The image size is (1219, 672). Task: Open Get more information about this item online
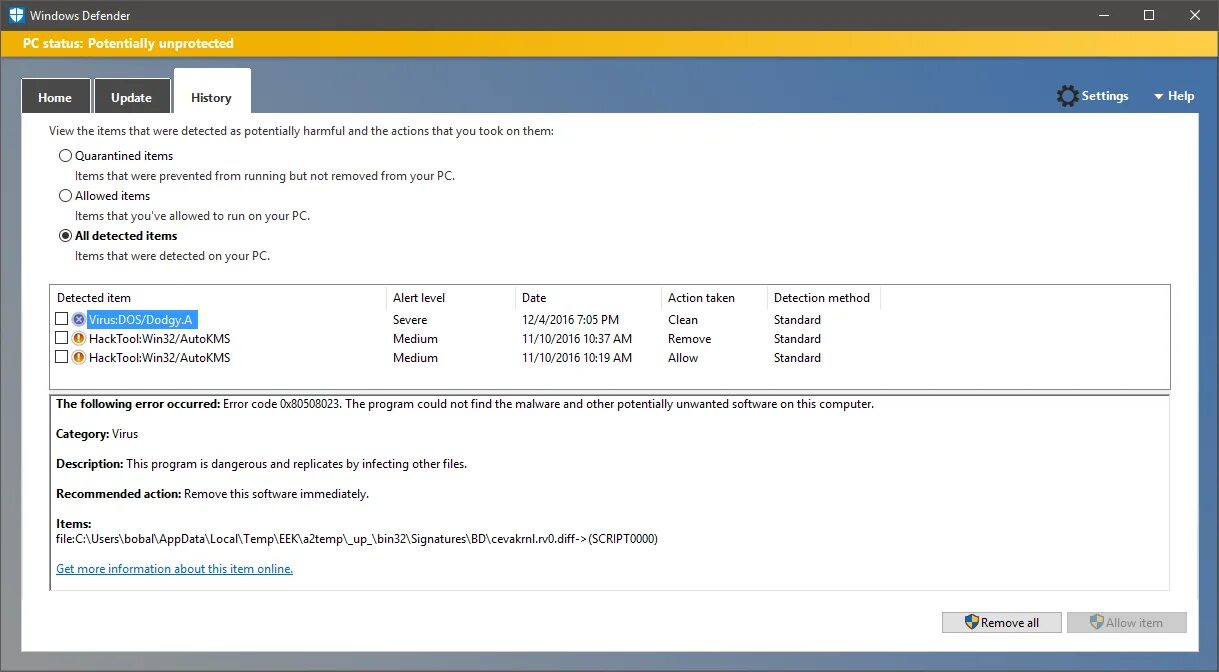(x=174, y=569)
